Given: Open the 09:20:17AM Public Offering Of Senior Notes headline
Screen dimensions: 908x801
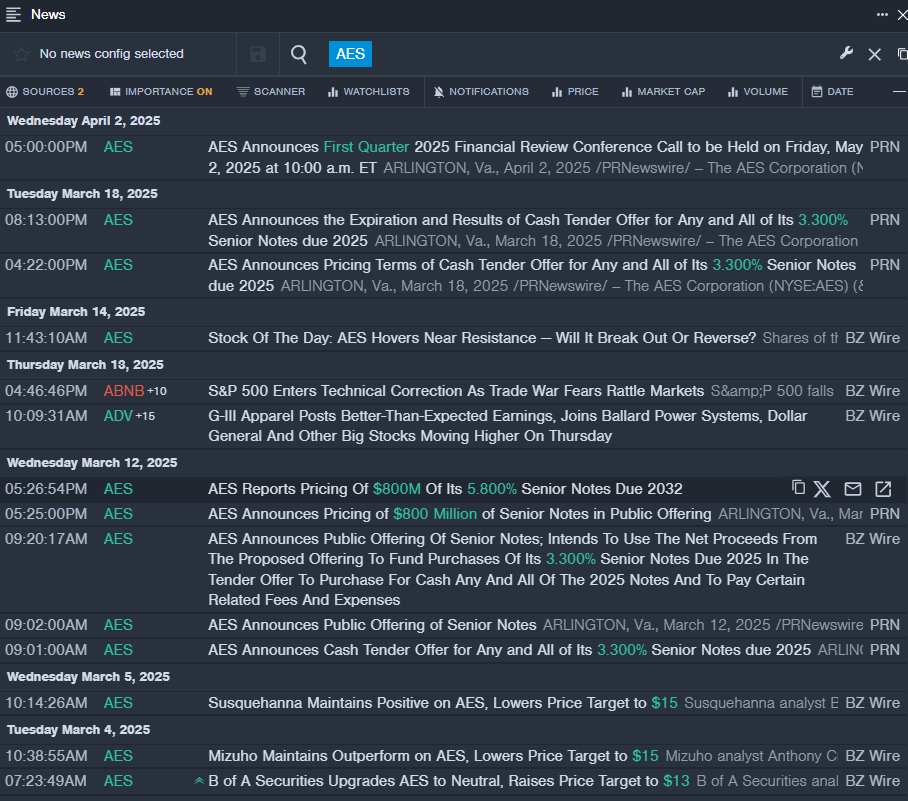Looking at the screenshot, I should (x=512, y=569).
